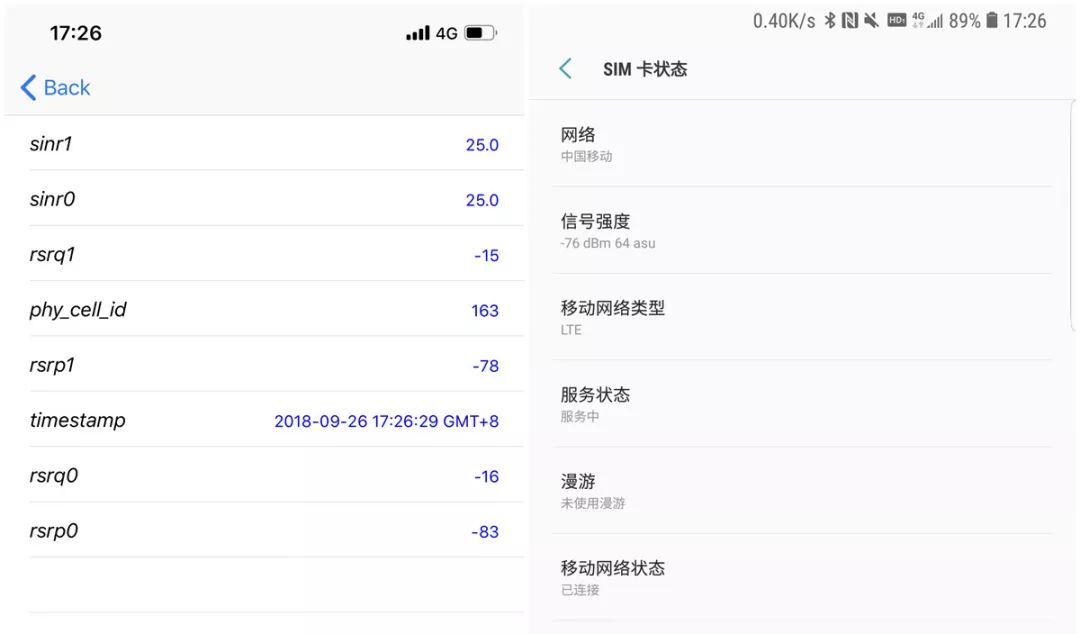Select the phy_cell_id value 163

tap(485, 310)
